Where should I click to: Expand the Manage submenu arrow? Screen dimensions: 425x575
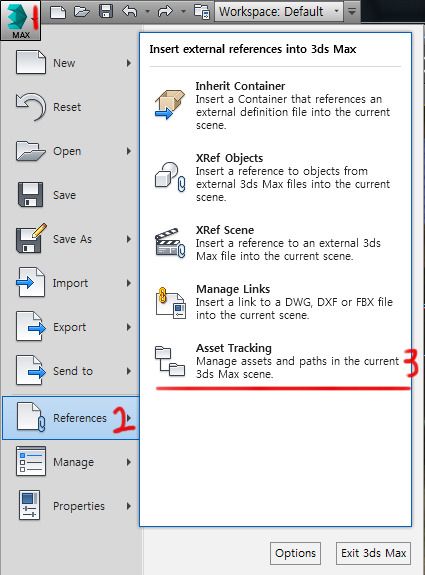[129, 462]
